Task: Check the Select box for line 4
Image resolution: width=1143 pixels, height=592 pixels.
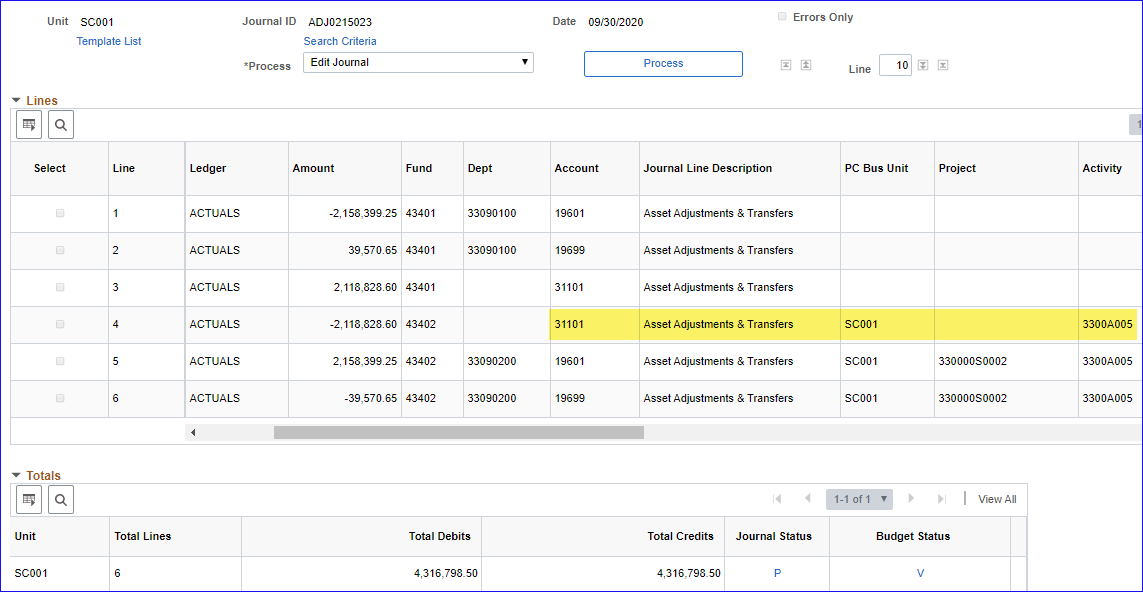Action: coord(60,324)
